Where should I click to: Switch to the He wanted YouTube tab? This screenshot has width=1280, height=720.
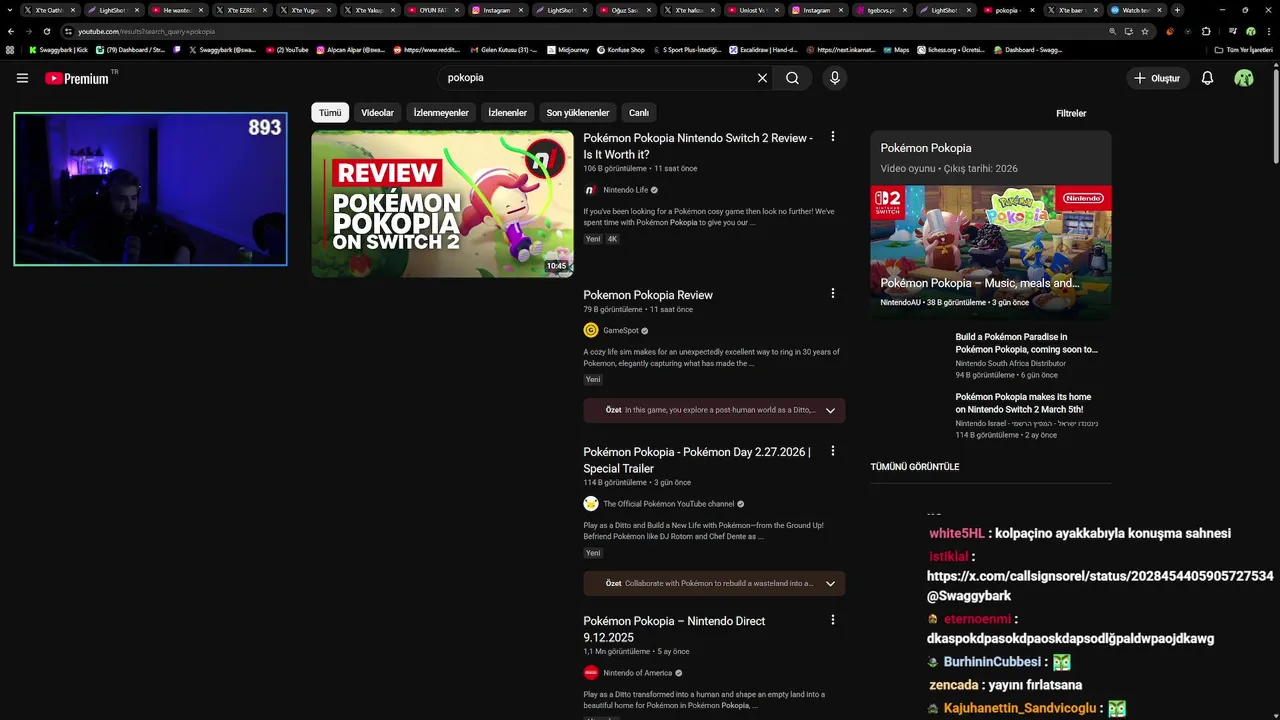click(178, 10)
